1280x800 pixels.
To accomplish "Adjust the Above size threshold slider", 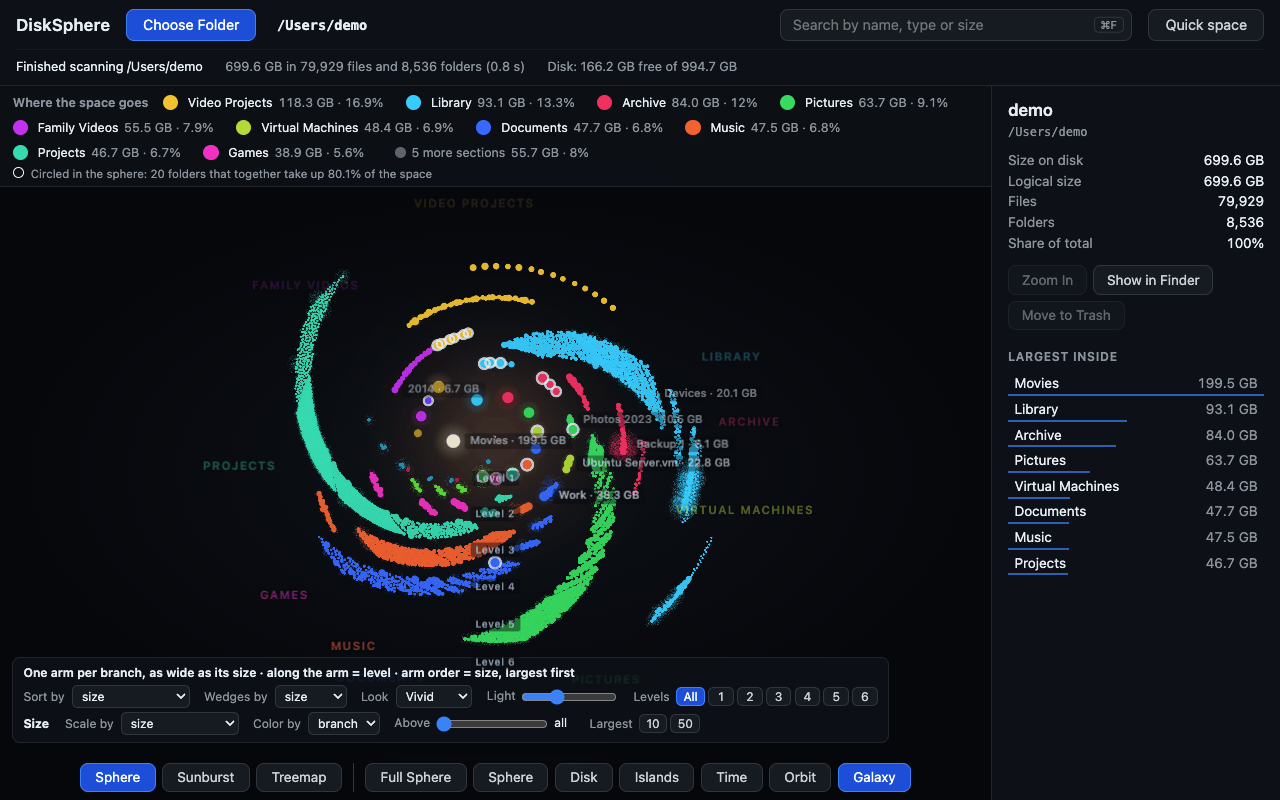I will pyautogui.click(x=492, y=724).
